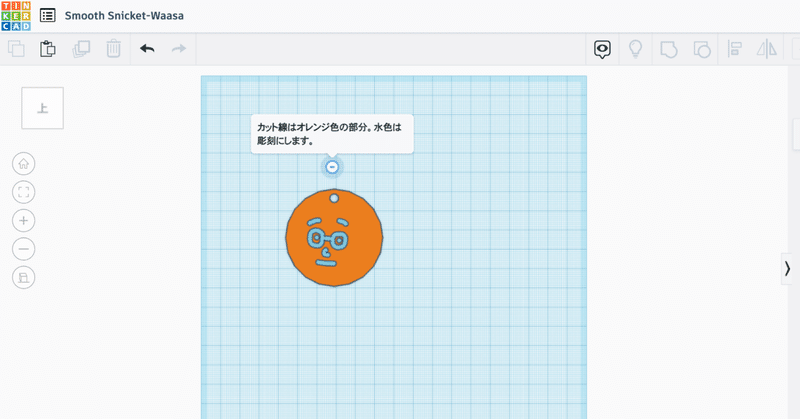Expand the right shapes panel chevron

click(787, 269)
